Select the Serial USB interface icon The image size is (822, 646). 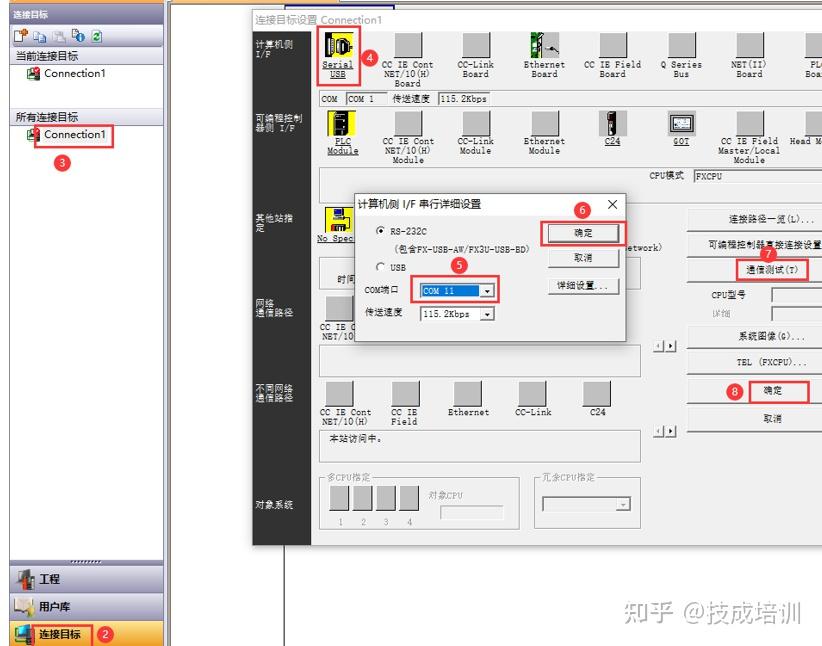(338, 46)
